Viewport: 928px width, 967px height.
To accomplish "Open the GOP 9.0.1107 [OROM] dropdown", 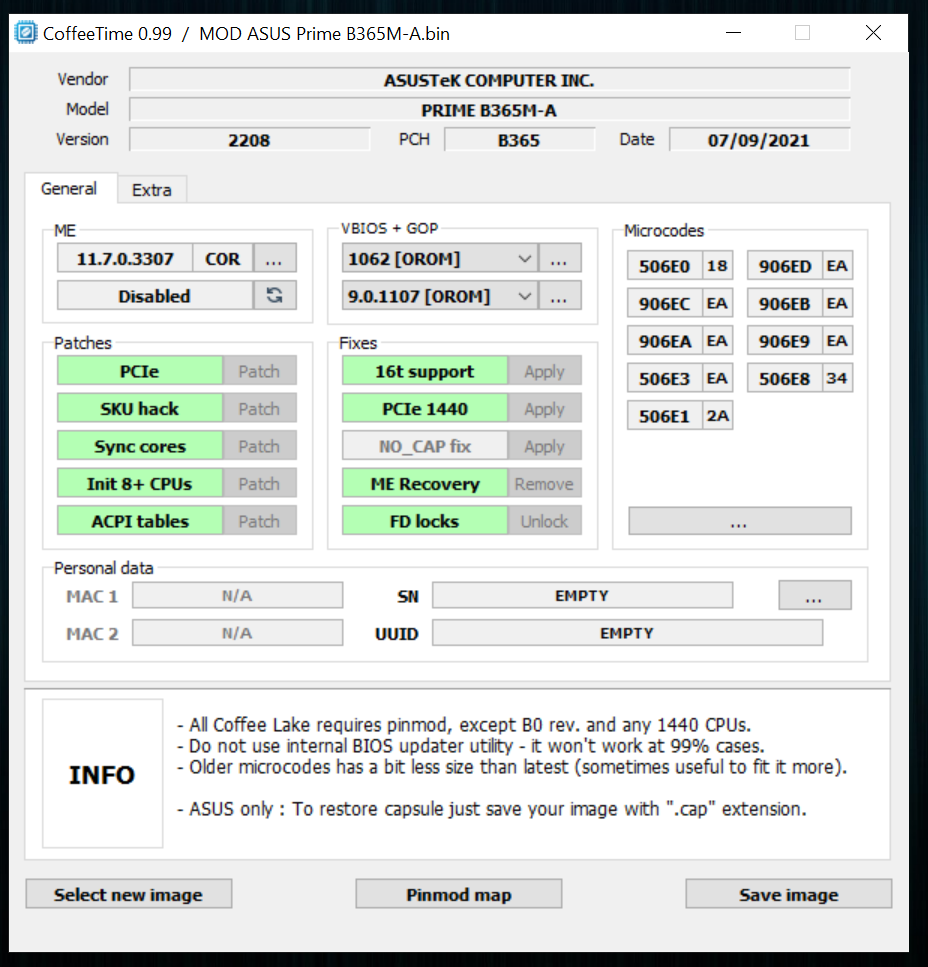I will click(440, 296).
